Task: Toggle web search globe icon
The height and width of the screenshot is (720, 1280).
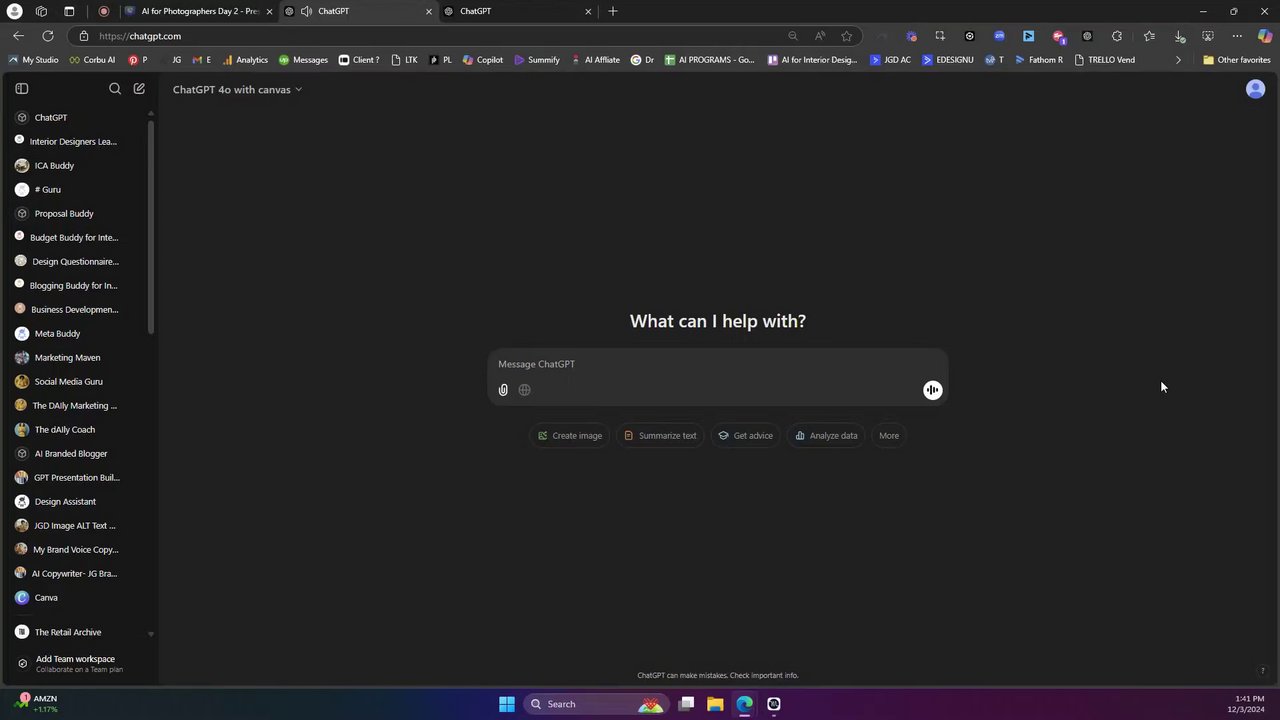Action: click(524, 390)
